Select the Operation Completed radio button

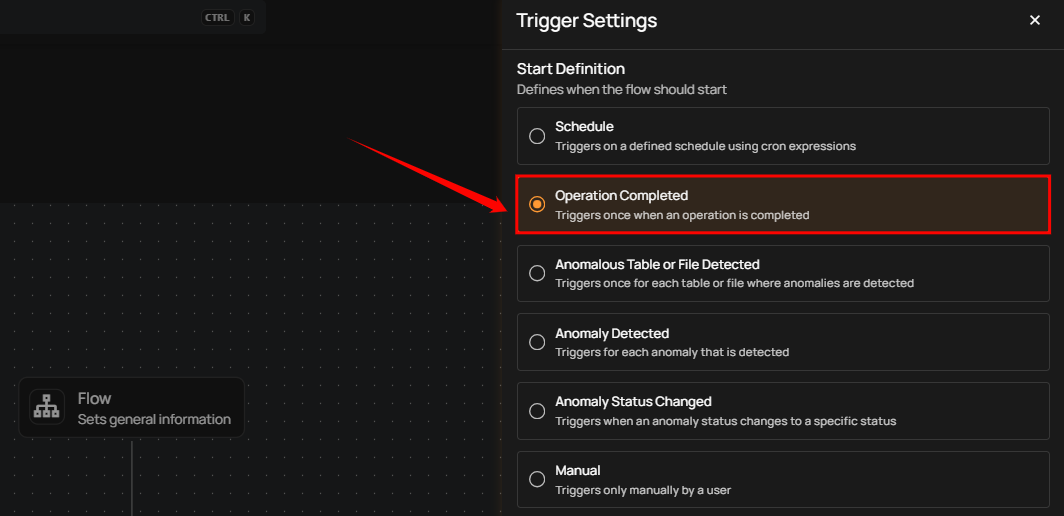pos(537,205)
